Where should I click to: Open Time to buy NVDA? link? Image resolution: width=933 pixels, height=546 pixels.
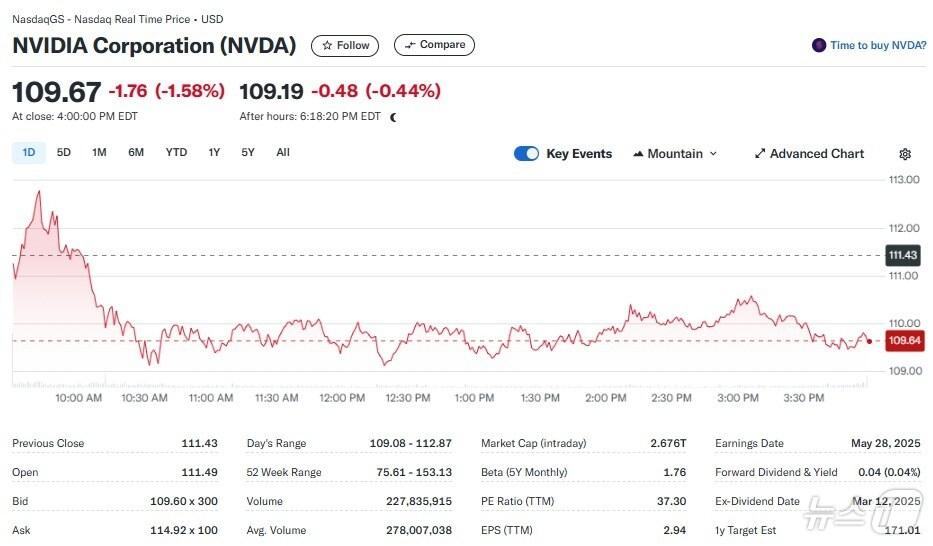pos(878,45)
